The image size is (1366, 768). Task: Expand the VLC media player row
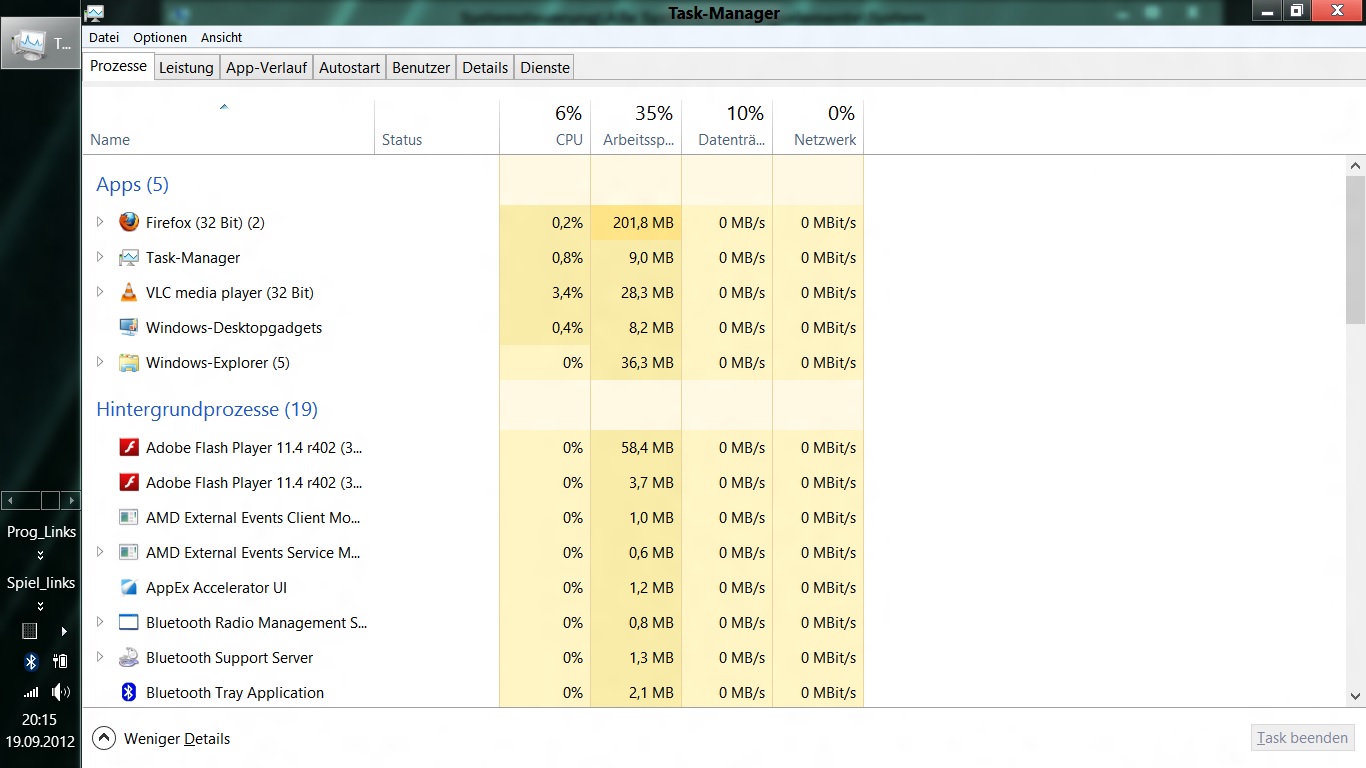(100, 292)
